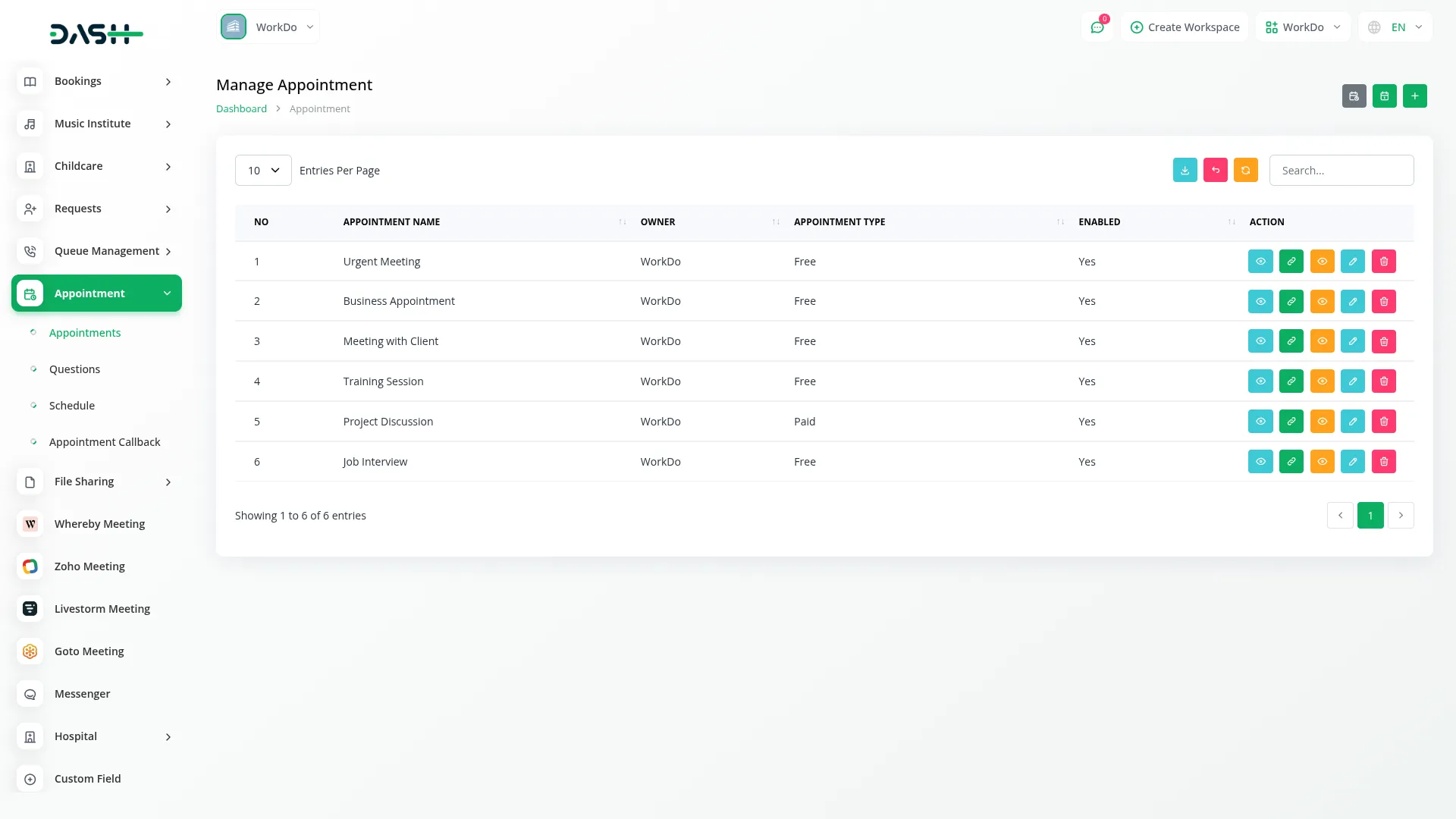Open the entries per page dropdown
Image resolution: width=1456 pixels, height=819 pixels.
pos(263,171)
